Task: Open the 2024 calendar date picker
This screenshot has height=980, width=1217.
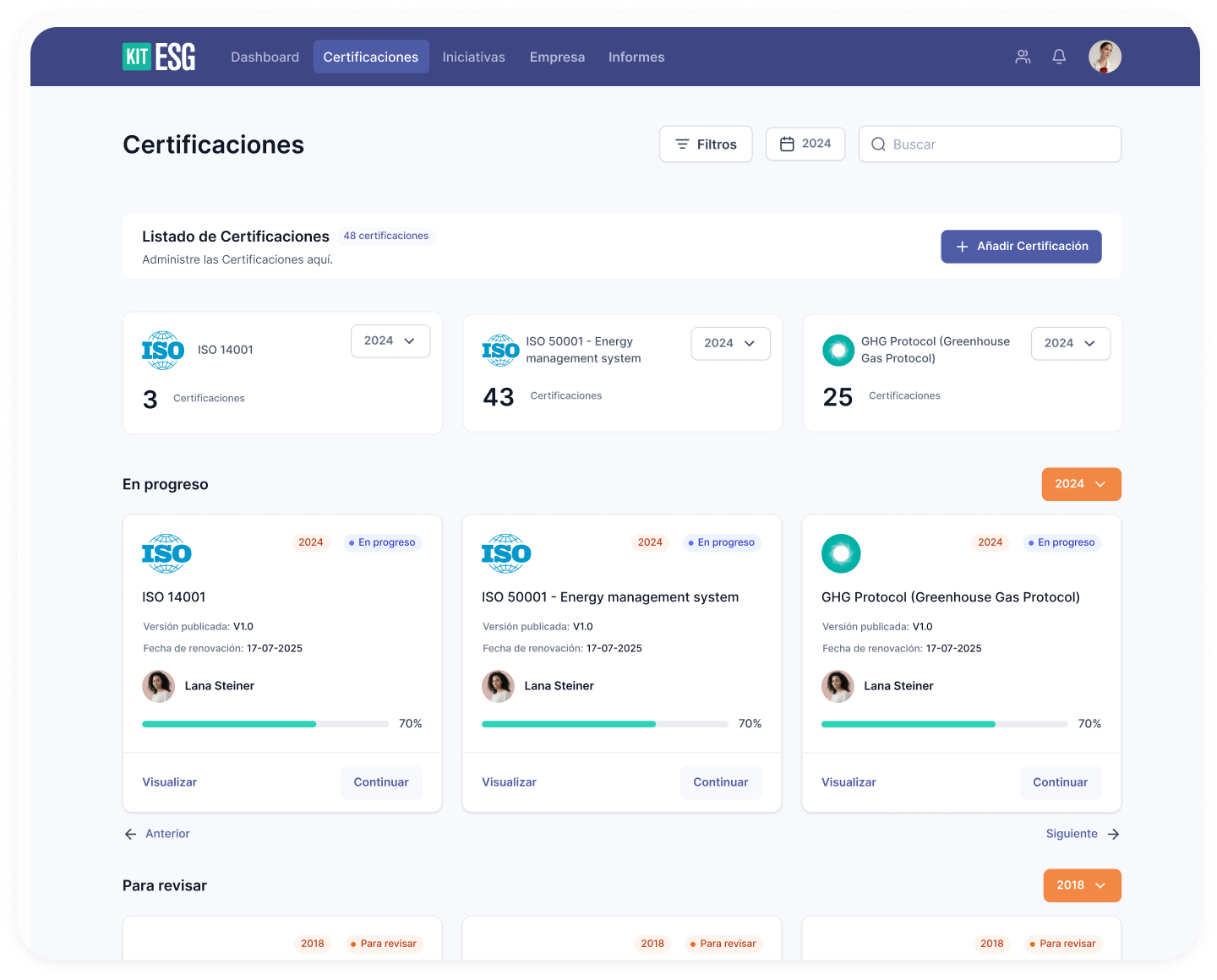Action: coord(805,144)
